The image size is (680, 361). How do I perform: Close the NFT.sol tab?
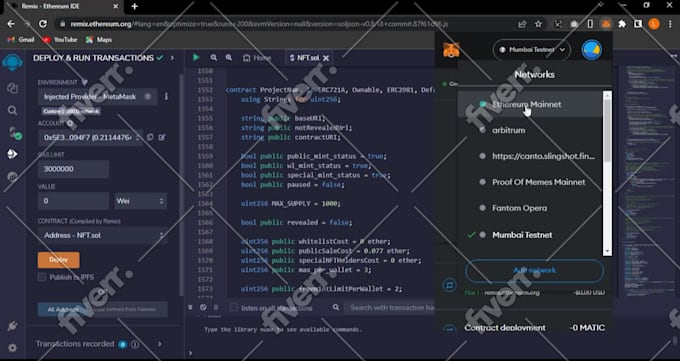click(326, 58)
